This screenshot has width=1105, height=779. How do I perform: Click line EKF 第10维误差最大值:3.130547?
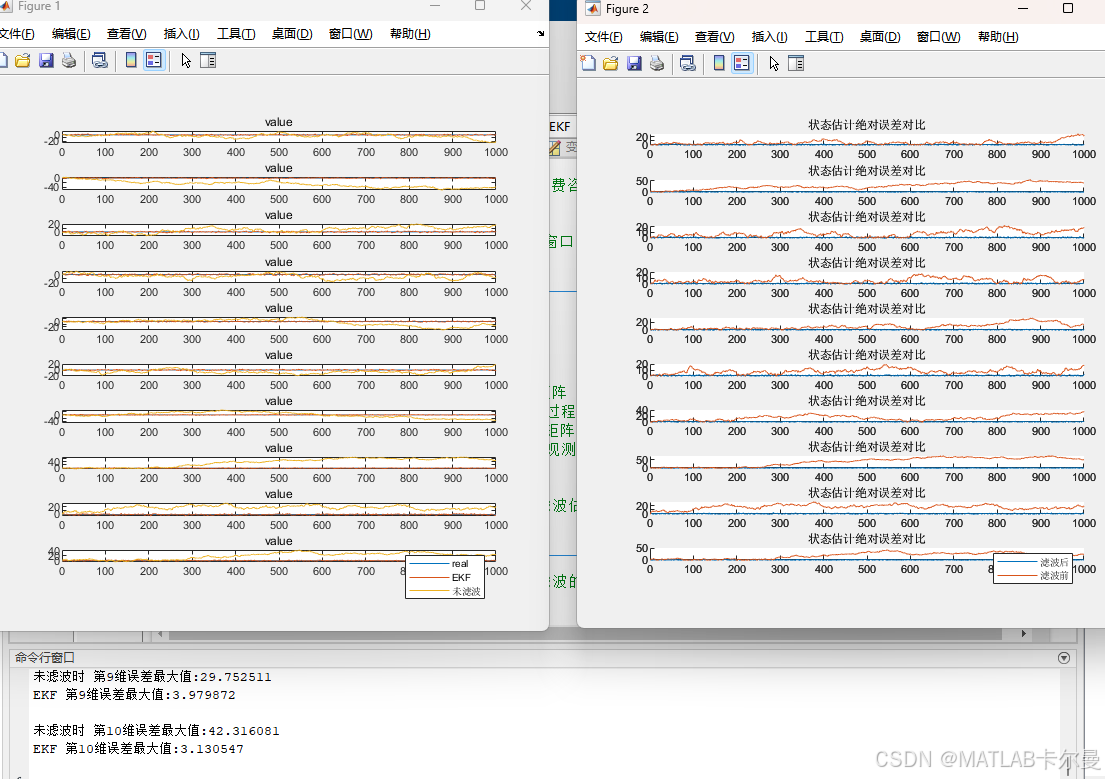pos(138,749)
